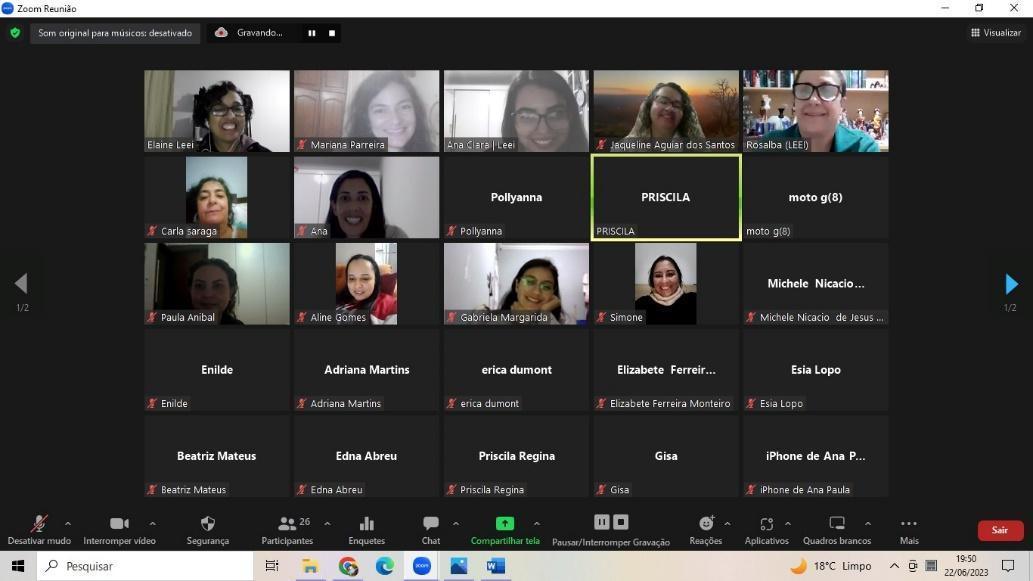This screenshot has width=1033, height=581.
Task: Expand audio options arrow beside microphone
Action: click(68, 524)
